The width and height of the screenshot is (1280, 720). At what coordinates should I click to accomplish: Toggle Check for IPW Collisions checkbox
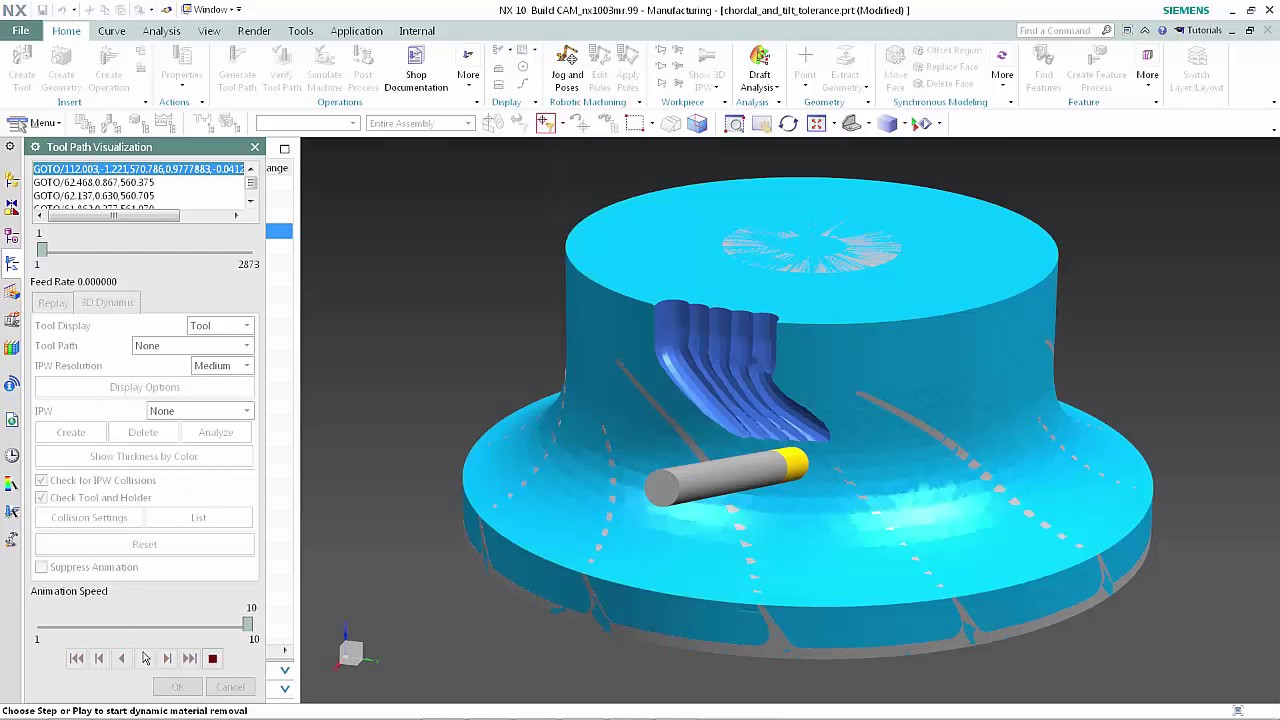[x=41, y=480]
